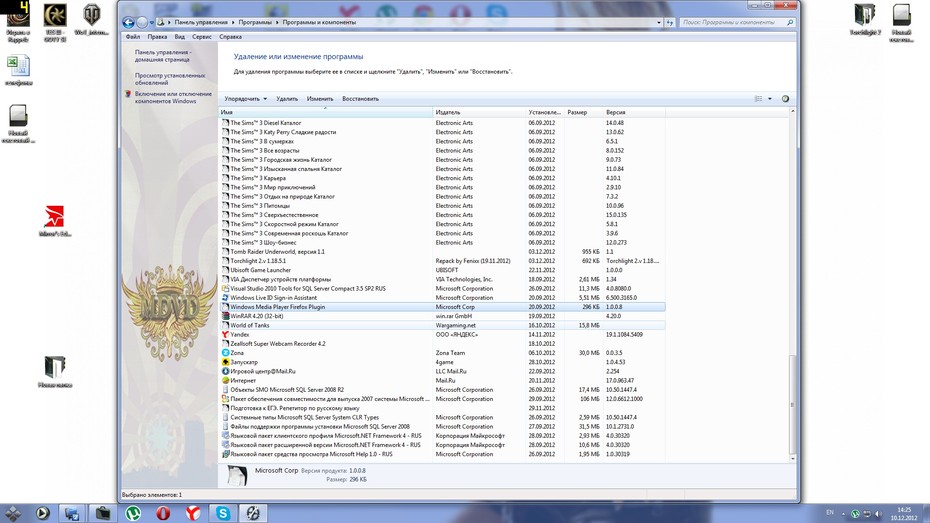930x523 pixels.
Task: Select 'The Sims 3 Diesel Каталог' row
Action: [442, 123]
